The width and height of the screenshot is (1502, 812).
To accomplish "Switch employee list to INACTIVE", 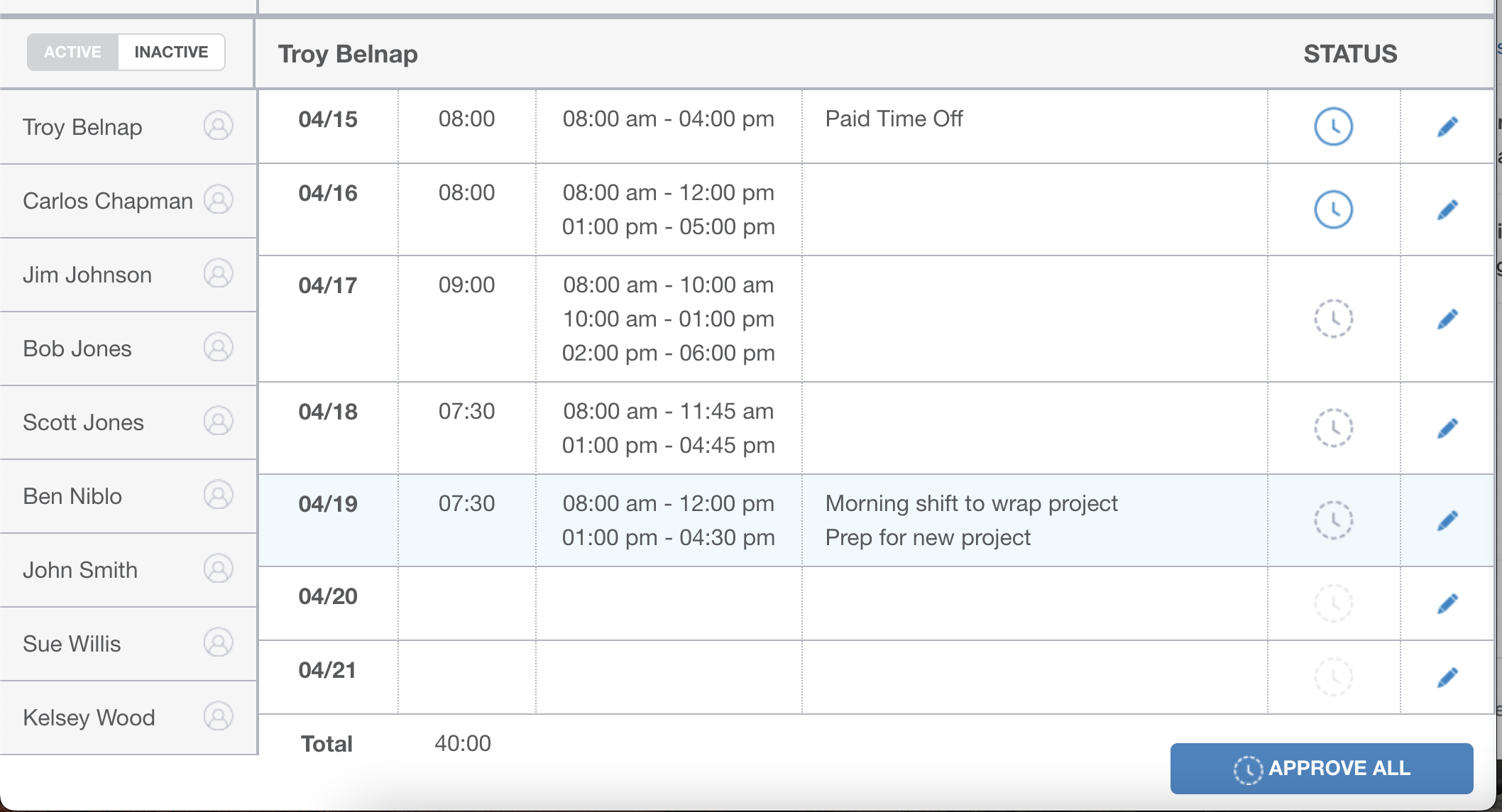I will (x=171, y=52).
